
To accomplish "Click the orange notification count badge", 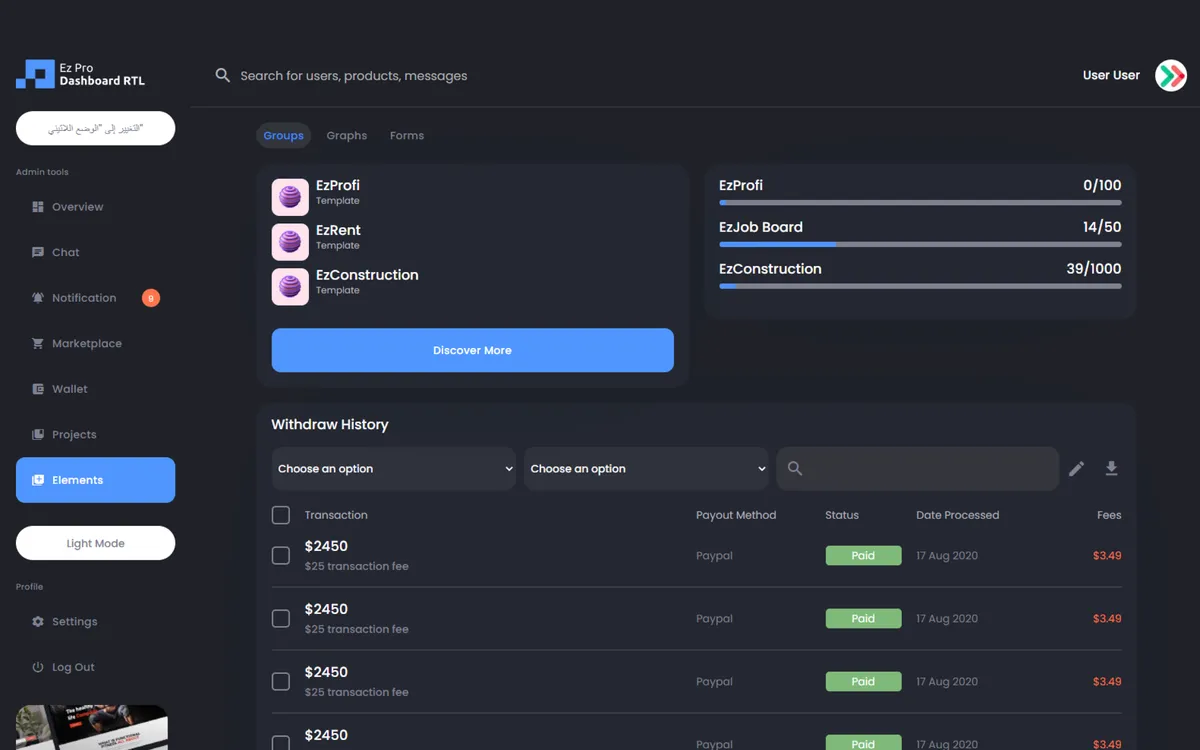I will tap(151, 298).
